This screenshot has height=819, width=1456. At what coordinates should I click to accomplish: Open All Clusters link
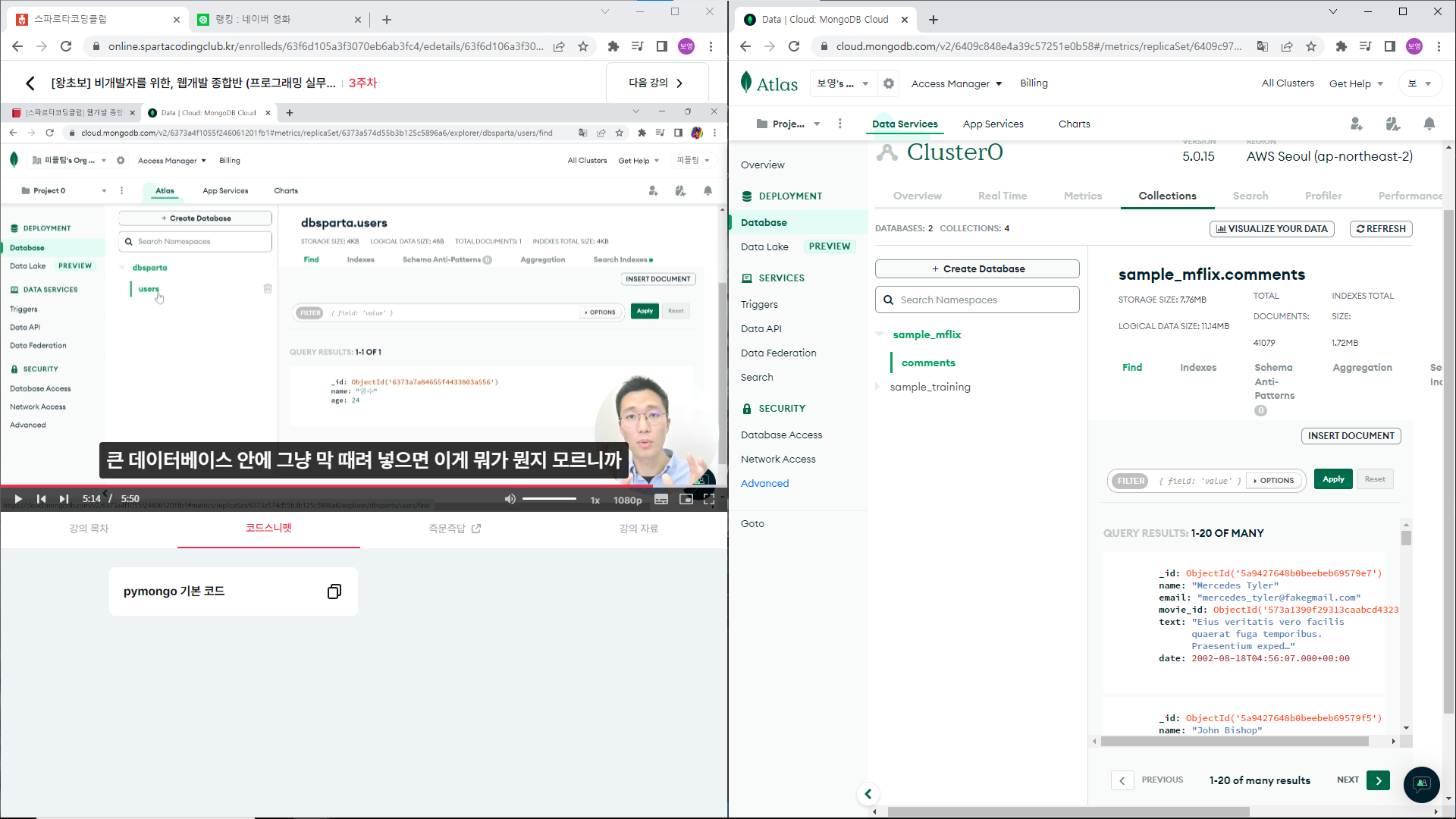coord(1288,83)
